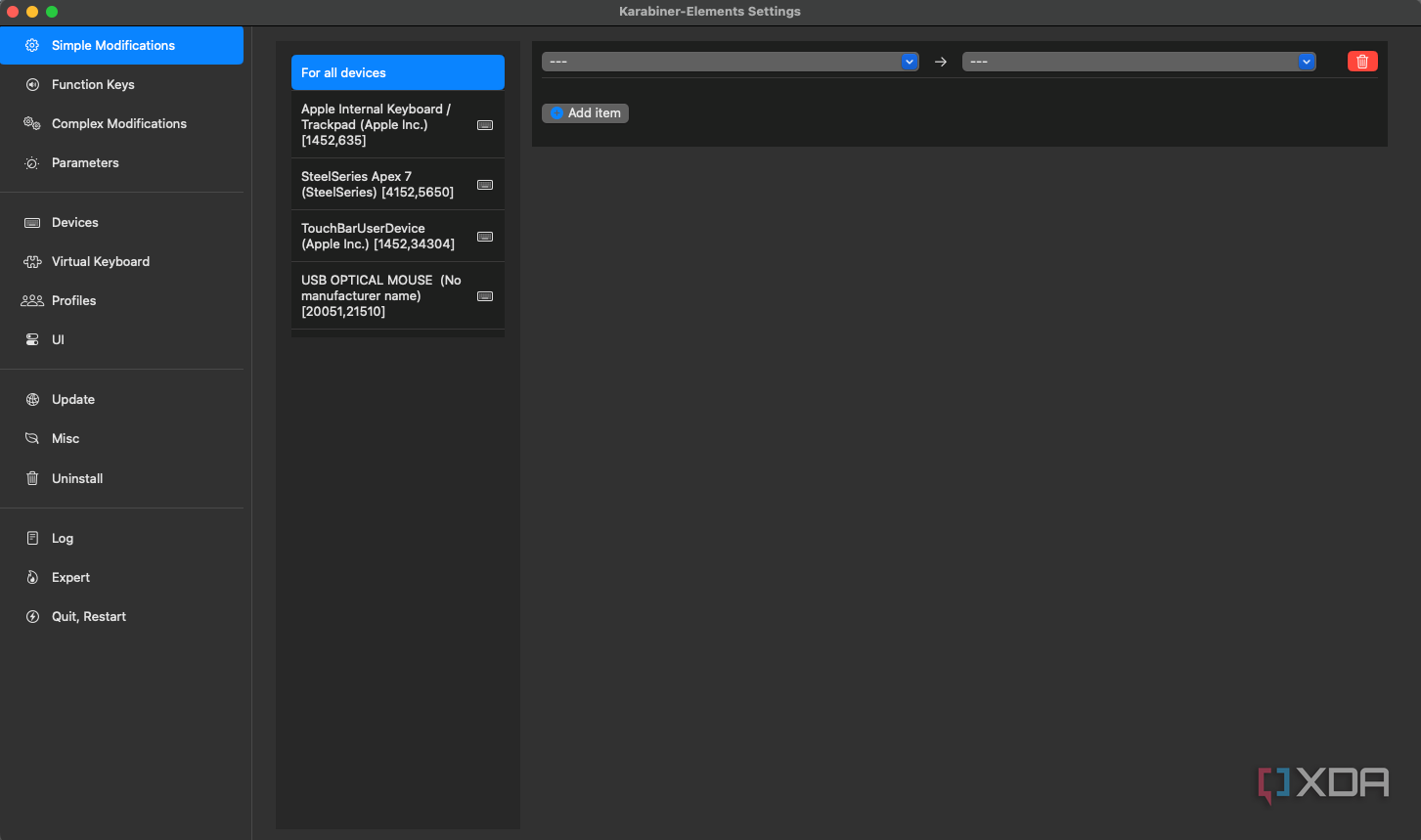Minimize the window with yellow button
Image resolution: width=1421 pixels, height=840 pixels.
pos(32,12)
